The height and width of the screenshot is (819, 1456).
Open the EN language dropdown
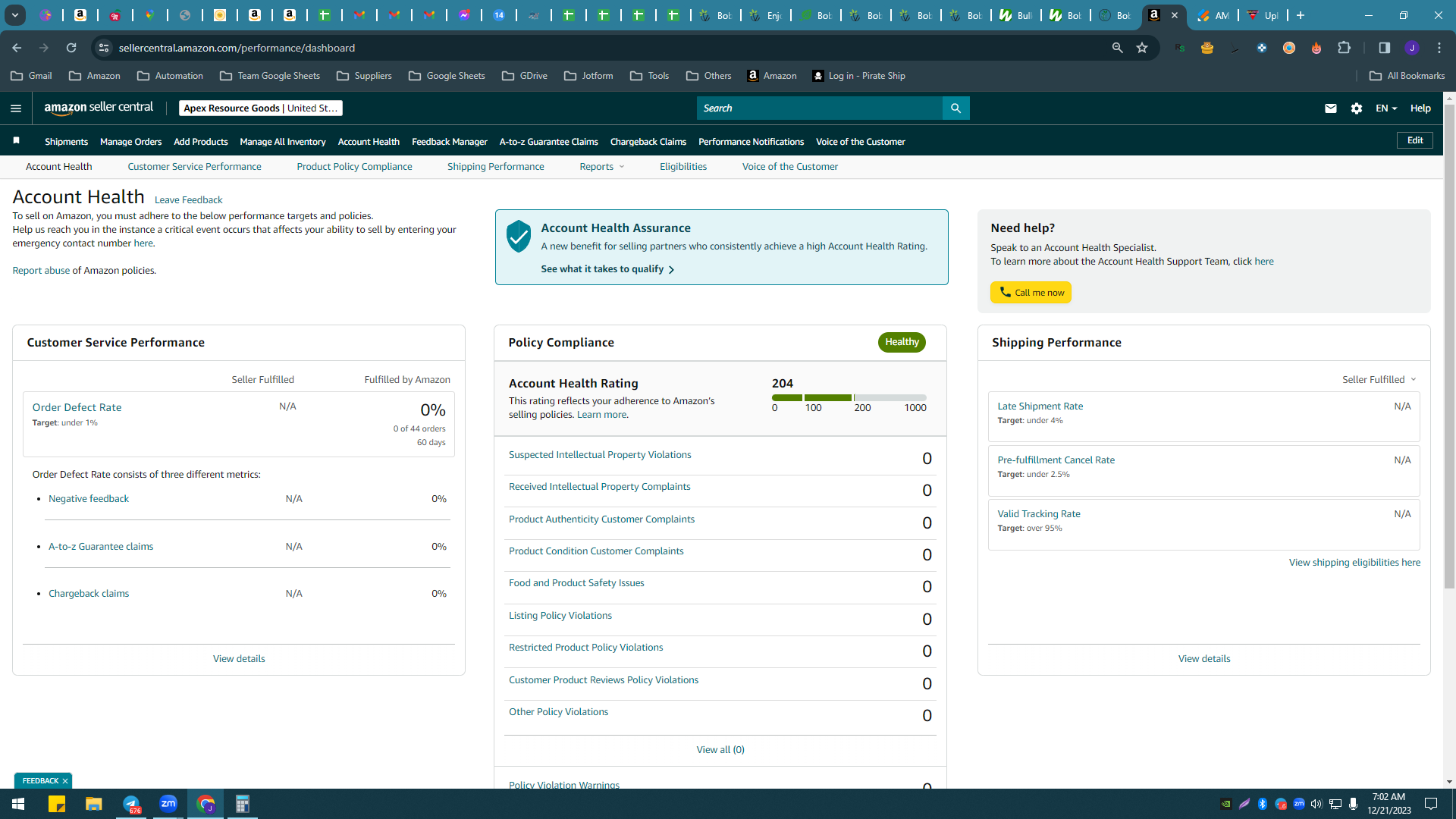(x=1386, y=108)
